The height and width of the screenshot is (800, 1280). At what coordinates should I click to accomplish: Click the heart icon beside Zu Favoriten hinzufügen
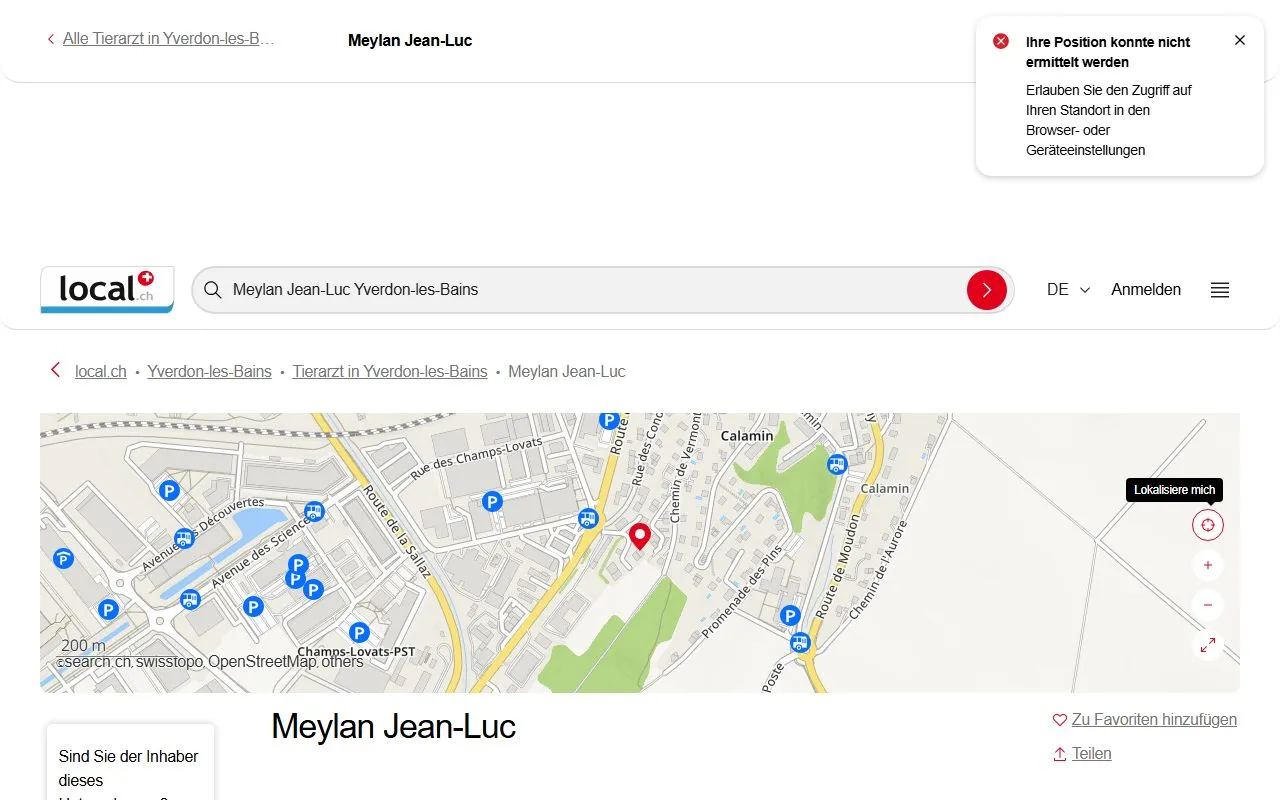(1059, 719)
